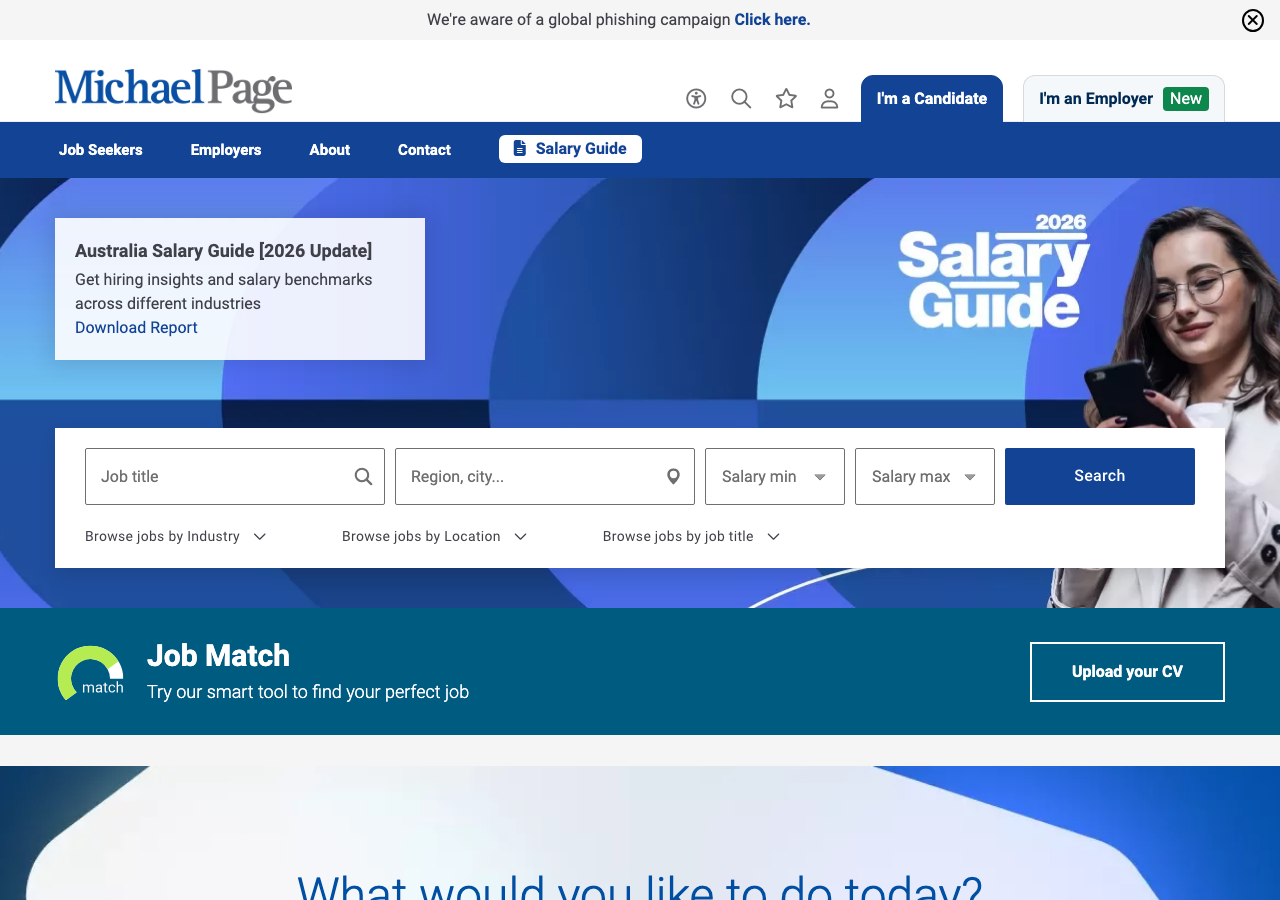1280x900 pixels.
Task: Expand Browse jobs by Industry
Action: pos(176,537)
